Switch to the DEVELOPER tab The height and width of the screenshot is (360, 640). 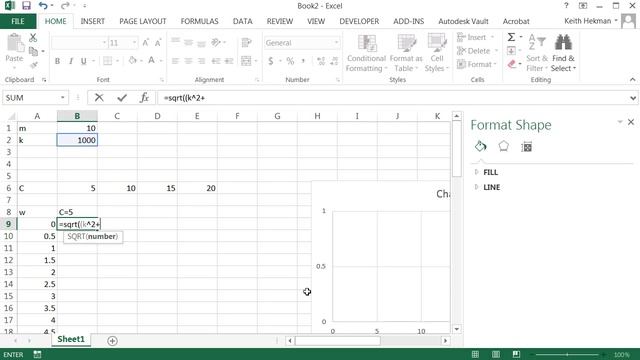[x=359, y=21]
